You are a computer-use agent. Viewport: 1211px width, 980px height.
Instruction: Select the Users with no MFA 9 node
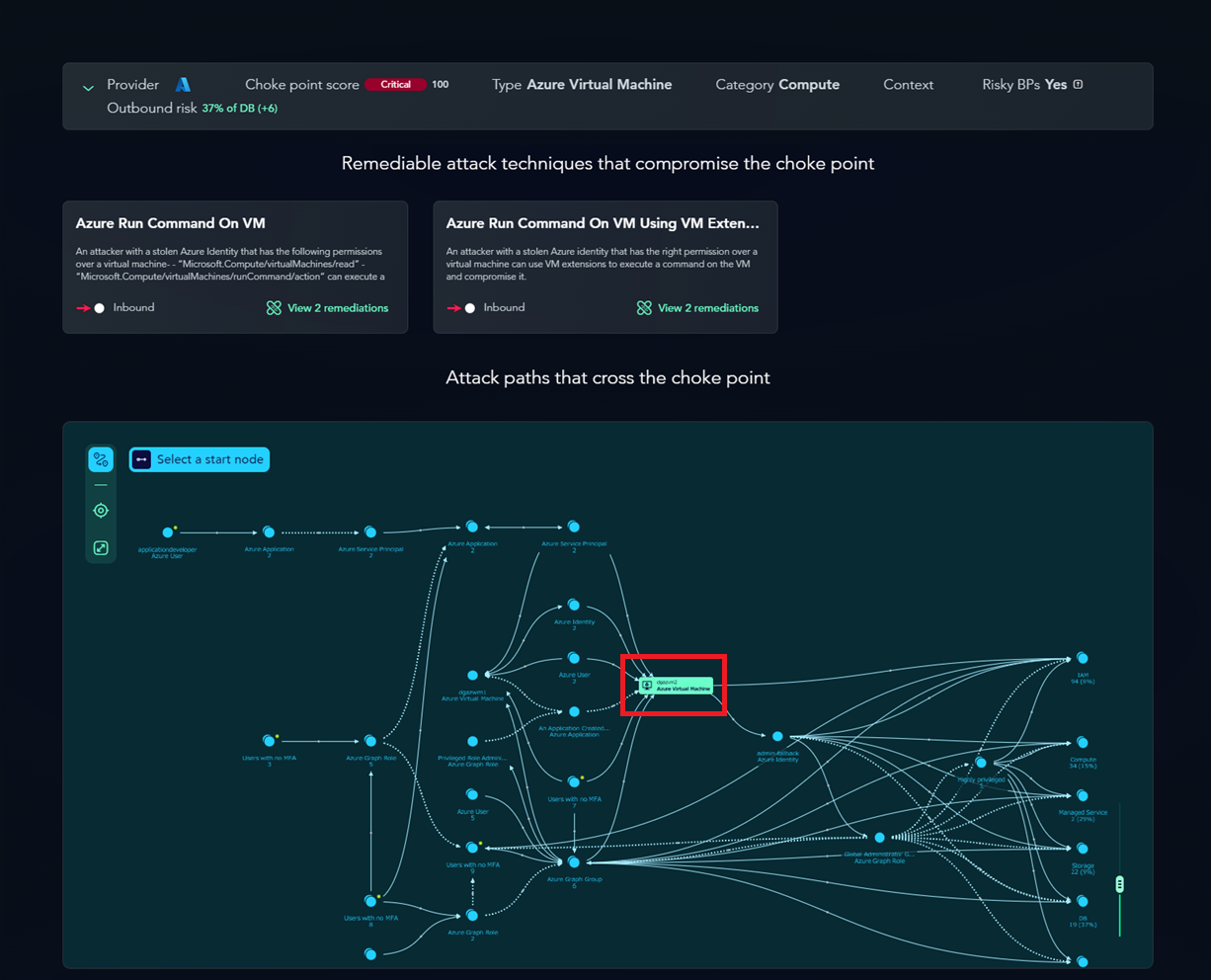472,848
